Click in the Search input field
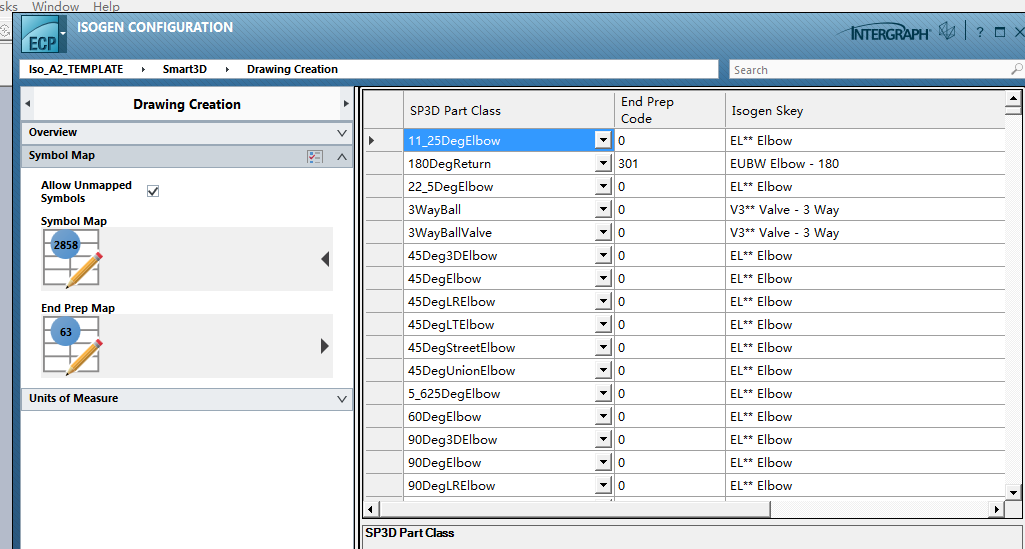Screen dimensions: 1025x549 [869, 69]
